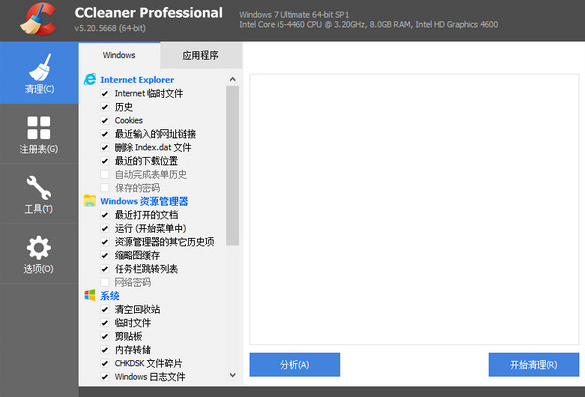The height and width of the screenshot is (397, 585).
Task: Toggle 任务栏跳转列表 checkbox
Action: [105, 269]
